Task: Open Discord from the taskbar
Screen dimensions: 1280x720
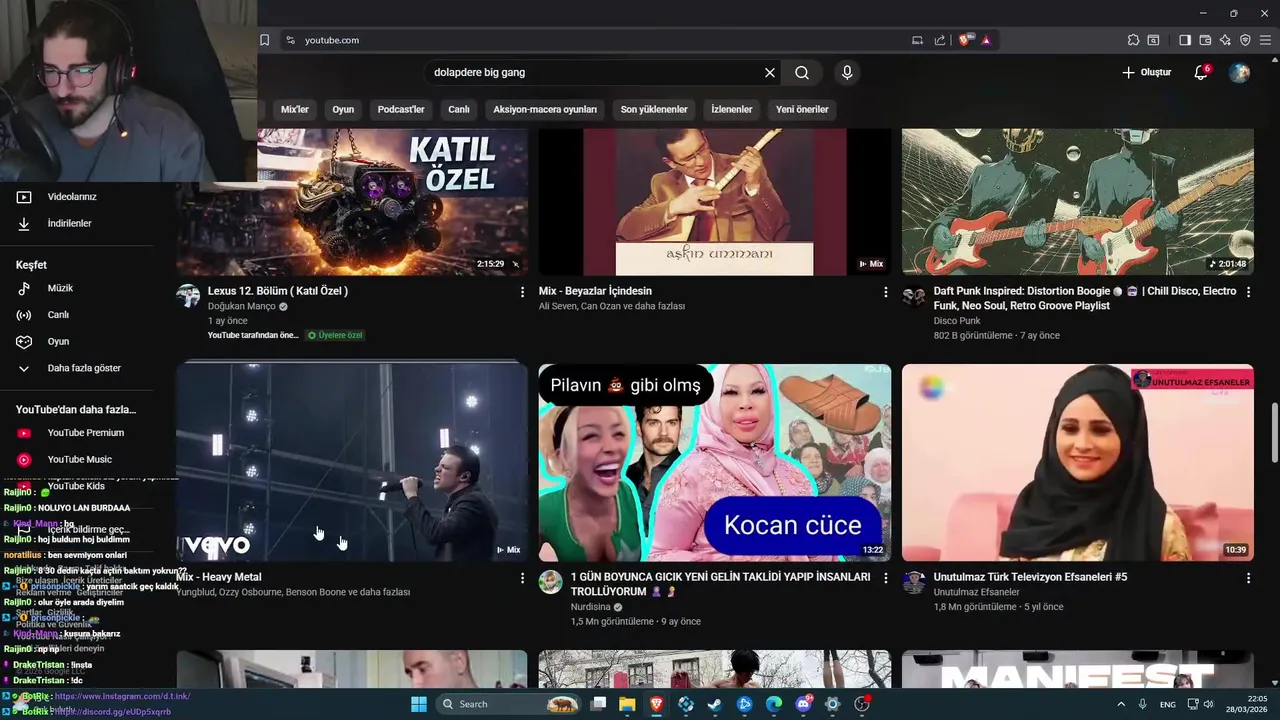Action: pos(803,704)
